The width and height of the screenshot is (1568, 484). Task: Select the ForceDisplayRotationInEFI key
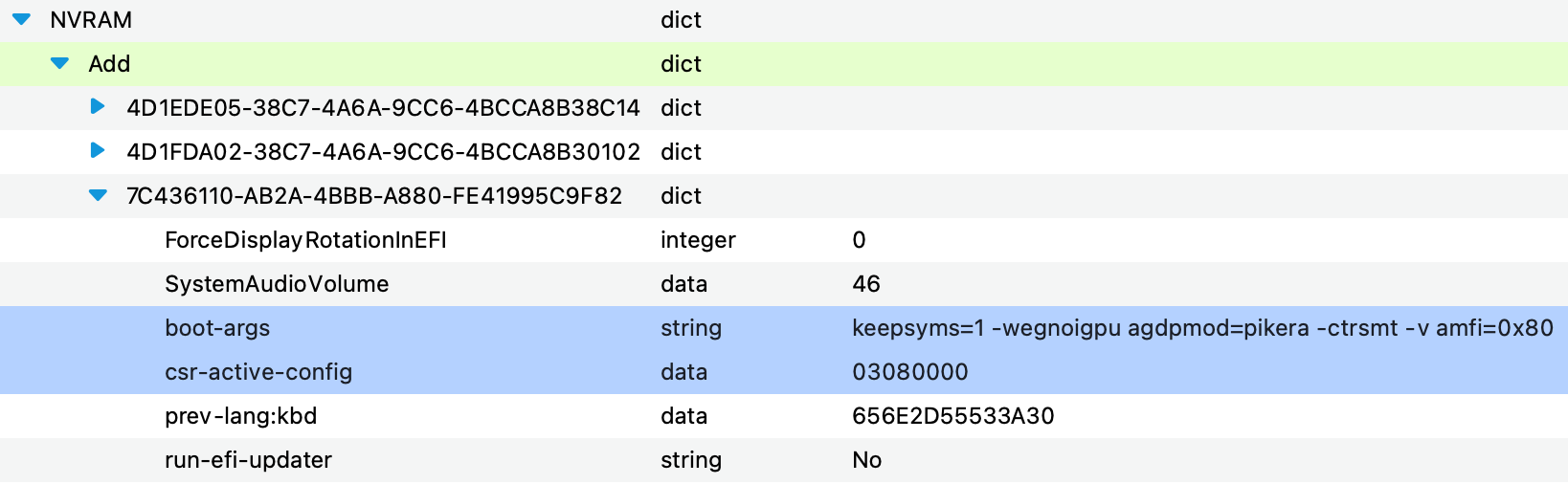[305, 240]
